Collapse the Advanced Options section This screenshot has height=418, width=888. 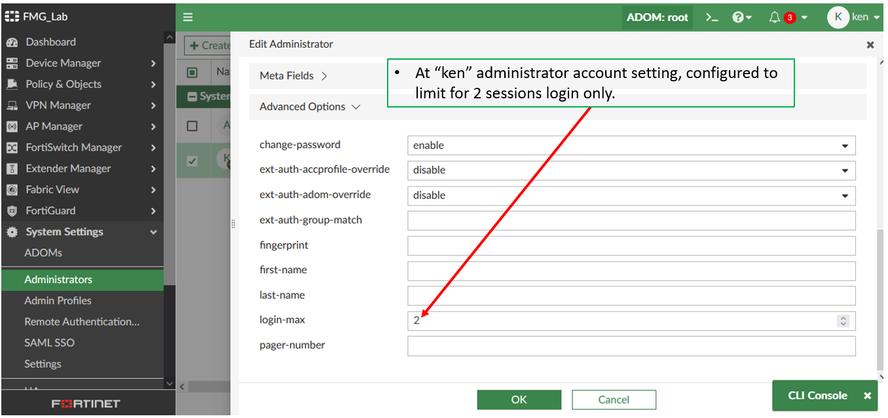click(309, 106)
